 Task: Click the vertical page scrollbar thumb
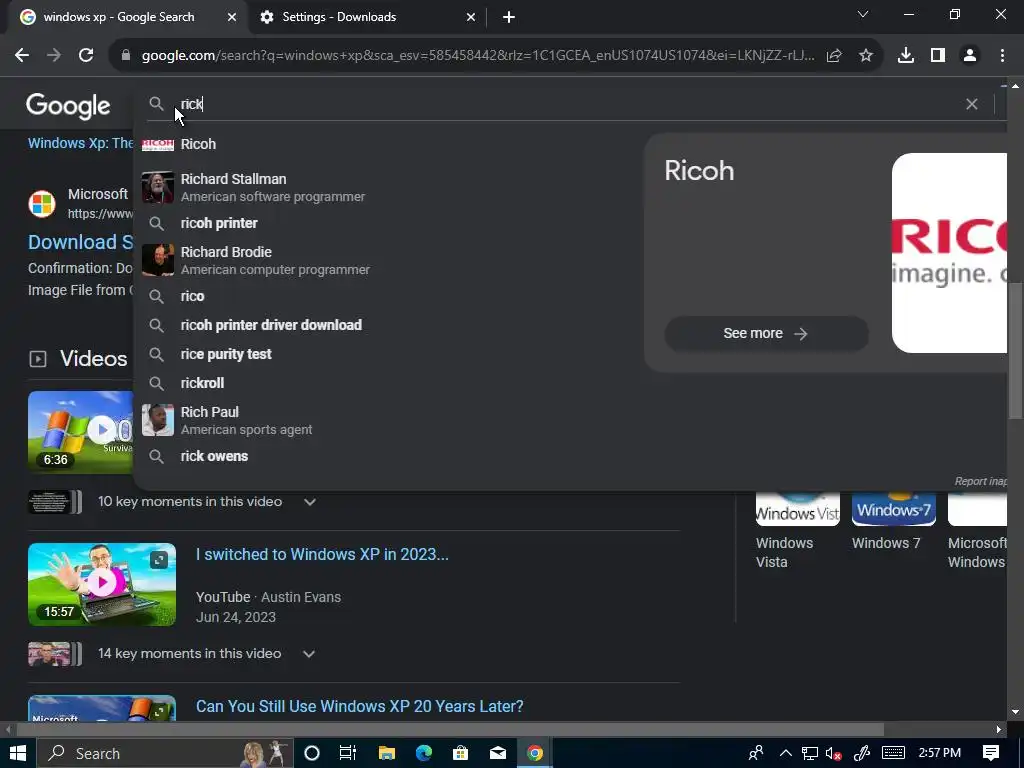tap(1015, 351)
